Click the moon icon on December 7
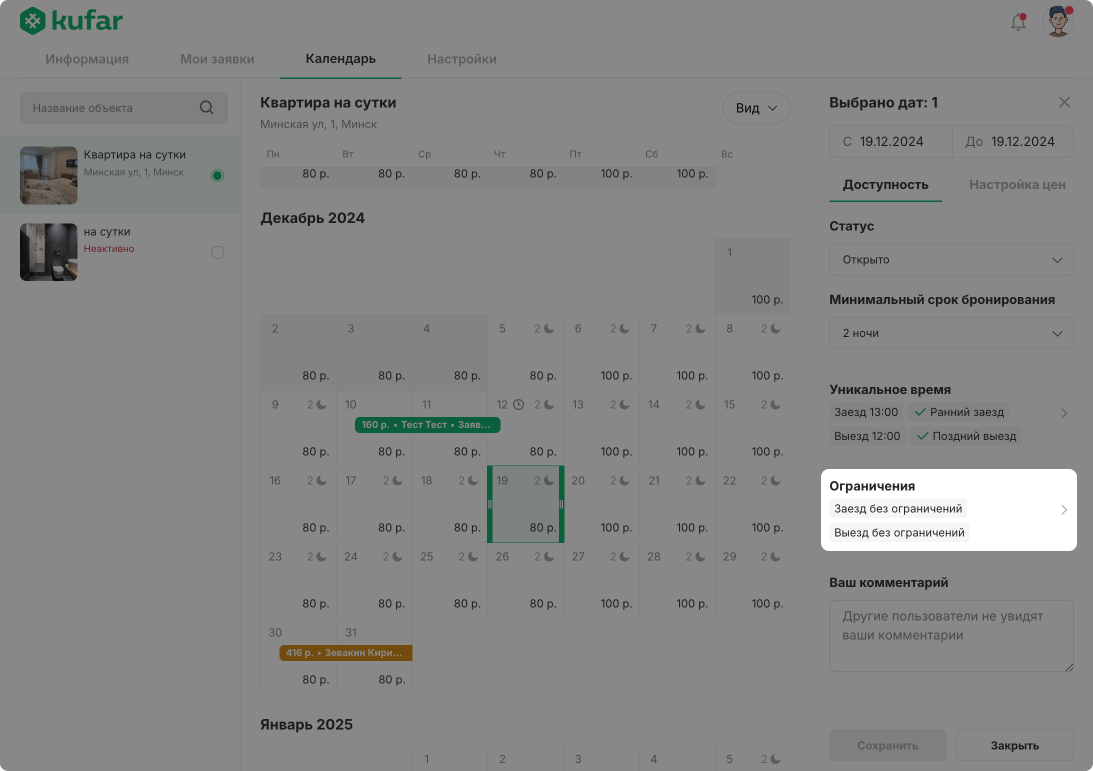This screenshot has height=771, width=1093. coord(700,328)
